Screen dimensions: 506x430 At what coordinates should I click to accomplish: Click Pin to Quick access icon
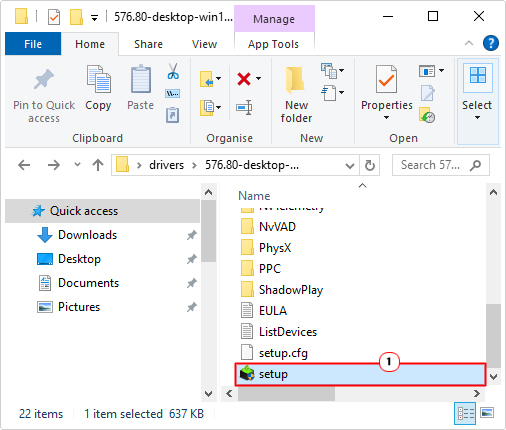[44, 79]
